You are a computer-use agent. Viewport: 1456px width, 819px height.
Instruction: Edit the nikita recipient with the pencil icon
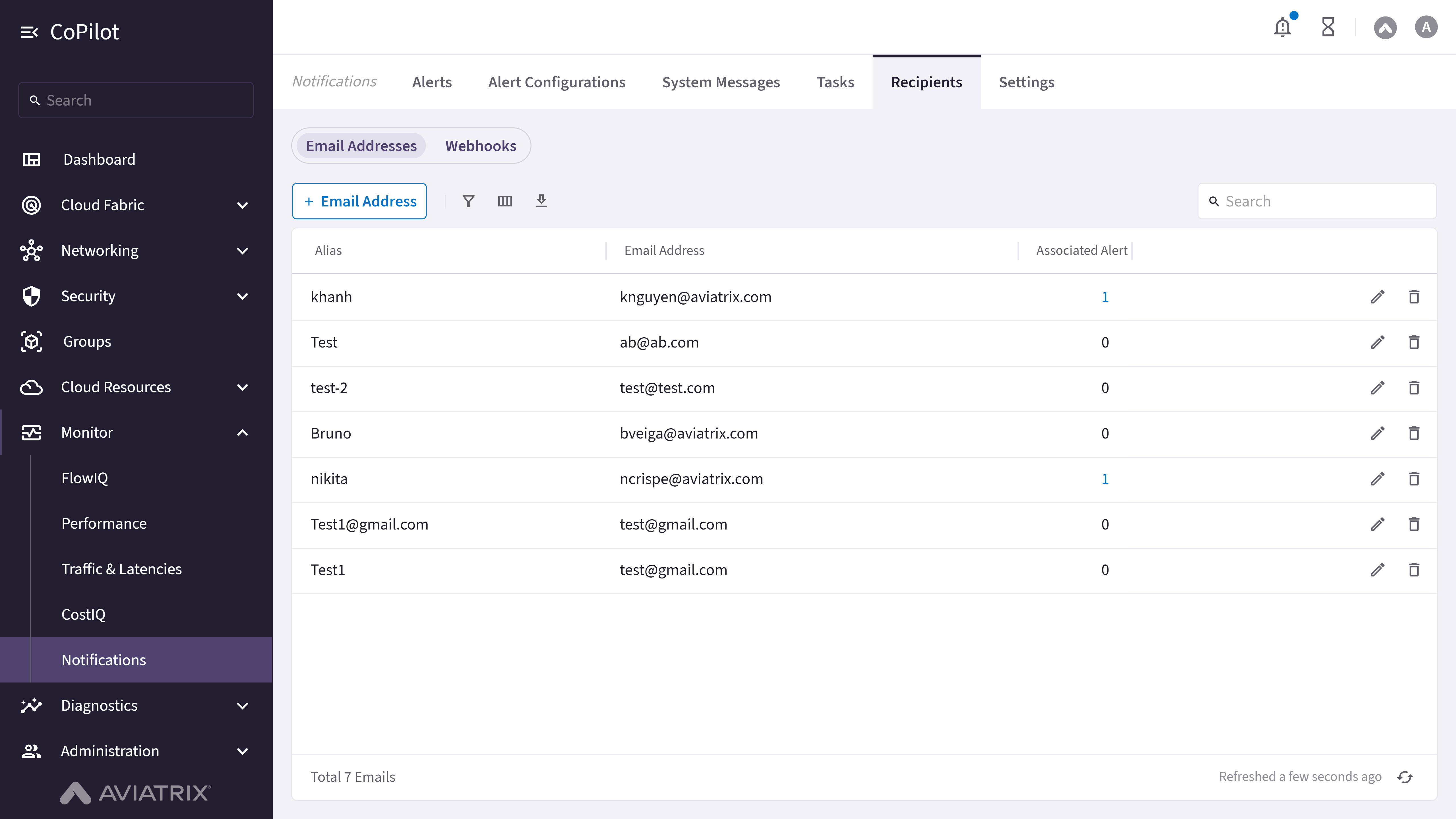(x=1378, y=479)
